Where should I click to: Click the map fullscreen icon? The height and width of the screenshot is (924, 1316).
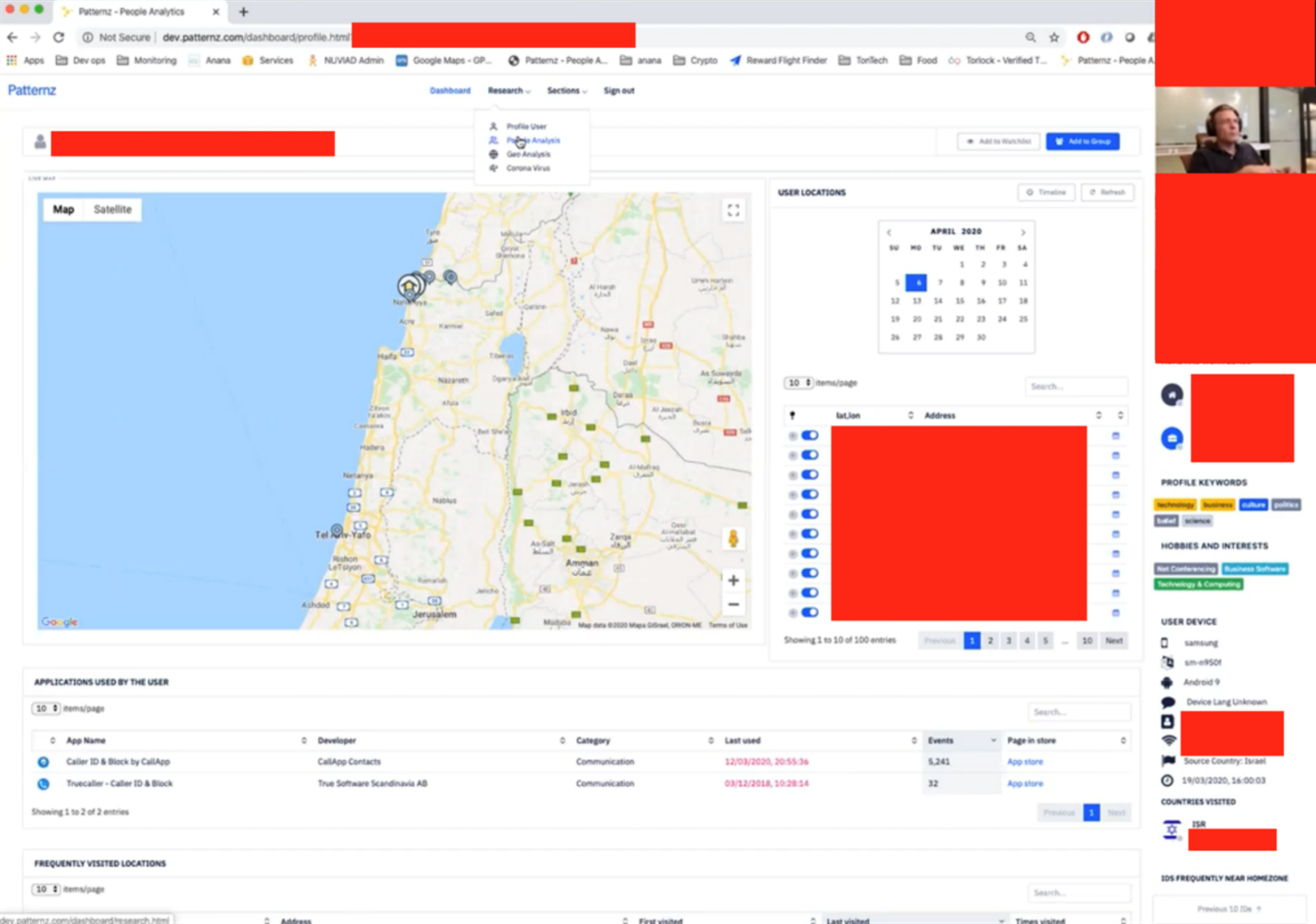point(733,211)
